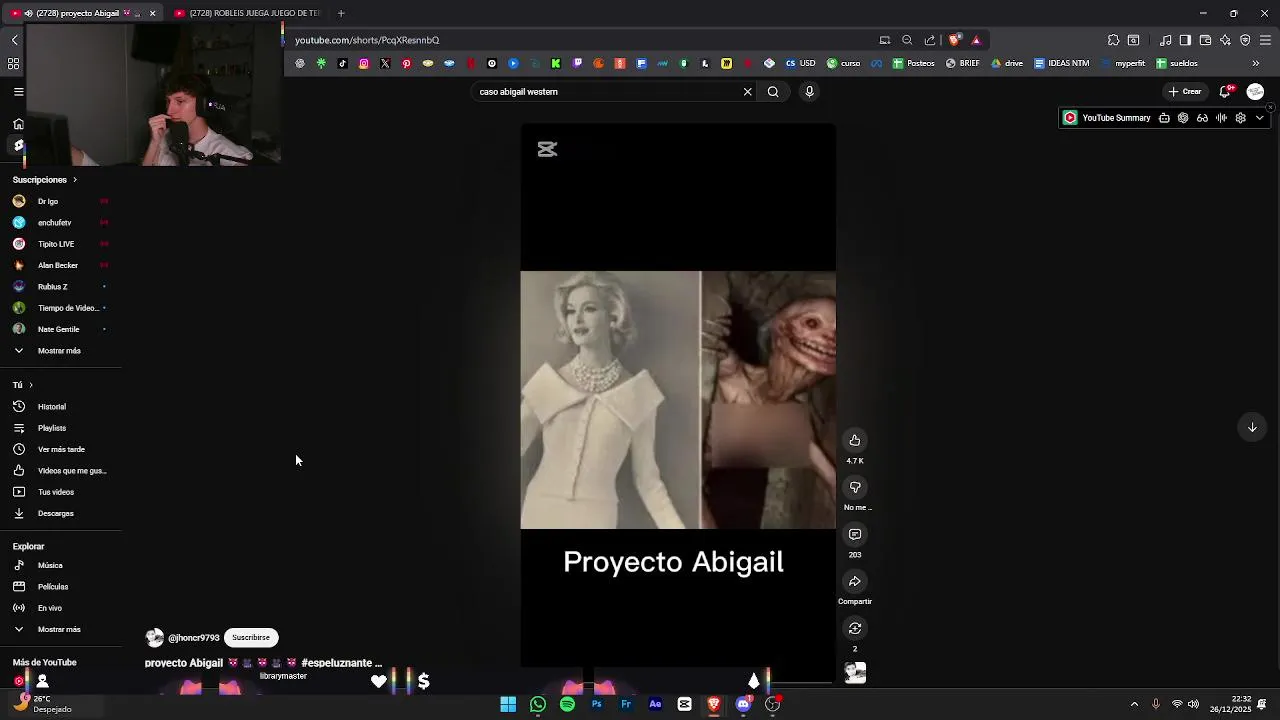Subscribe to @jhoncr9793 with Suscribirse
This screenshot has width=1280, height=720.
(251, 637)
